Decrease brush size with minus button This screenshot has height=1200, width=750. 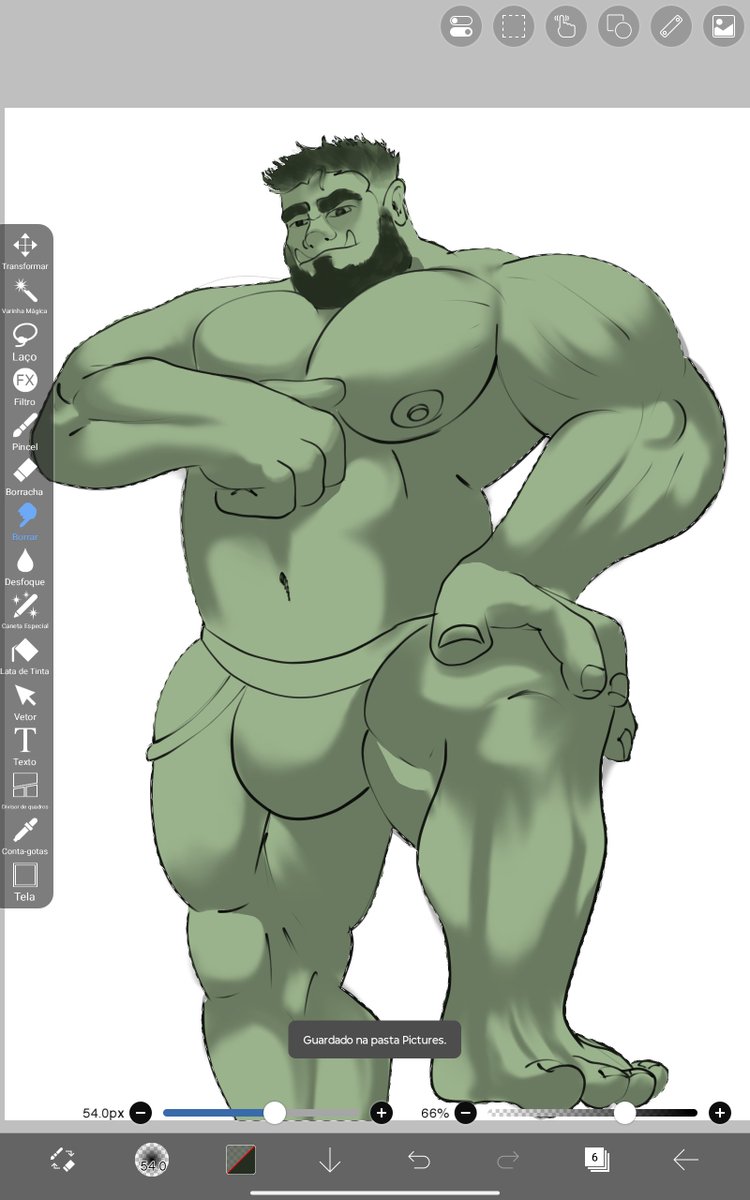click(141, 1113)
